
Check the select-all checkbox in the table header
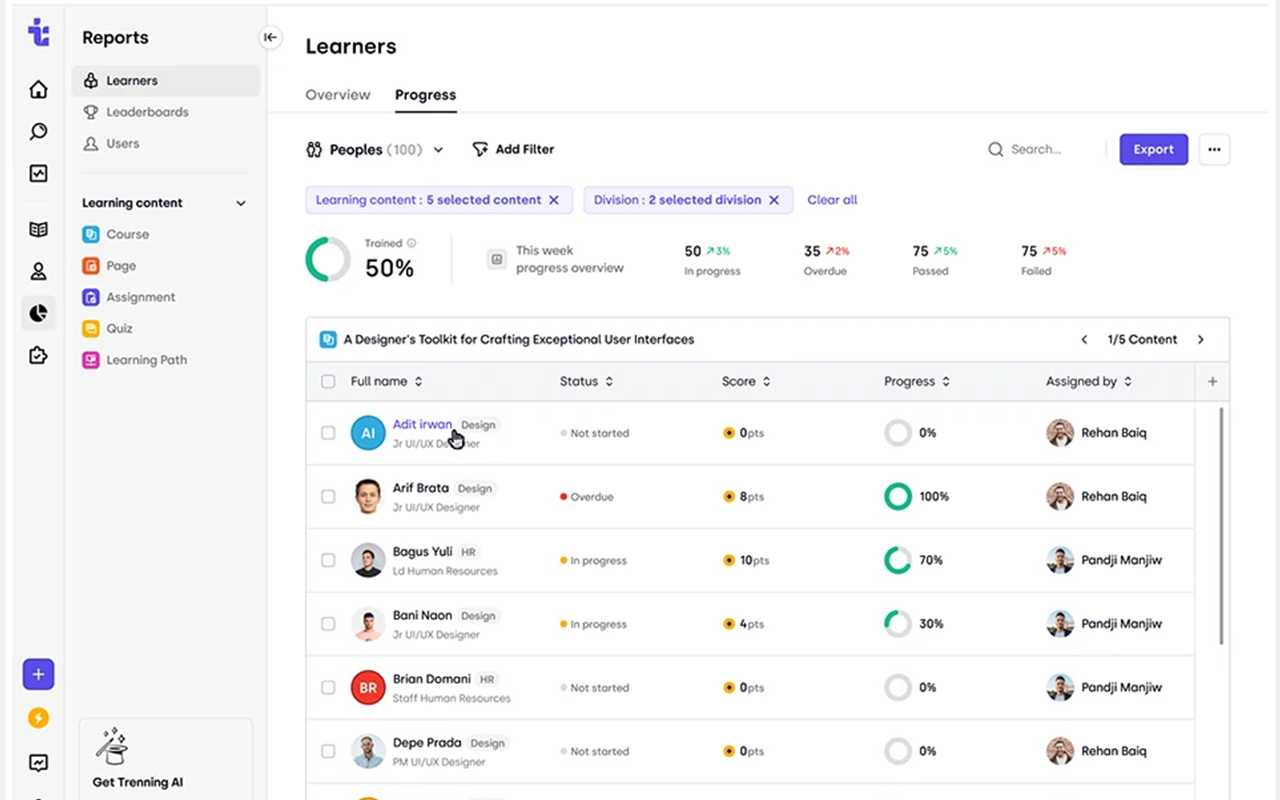[x=328, y=381]
